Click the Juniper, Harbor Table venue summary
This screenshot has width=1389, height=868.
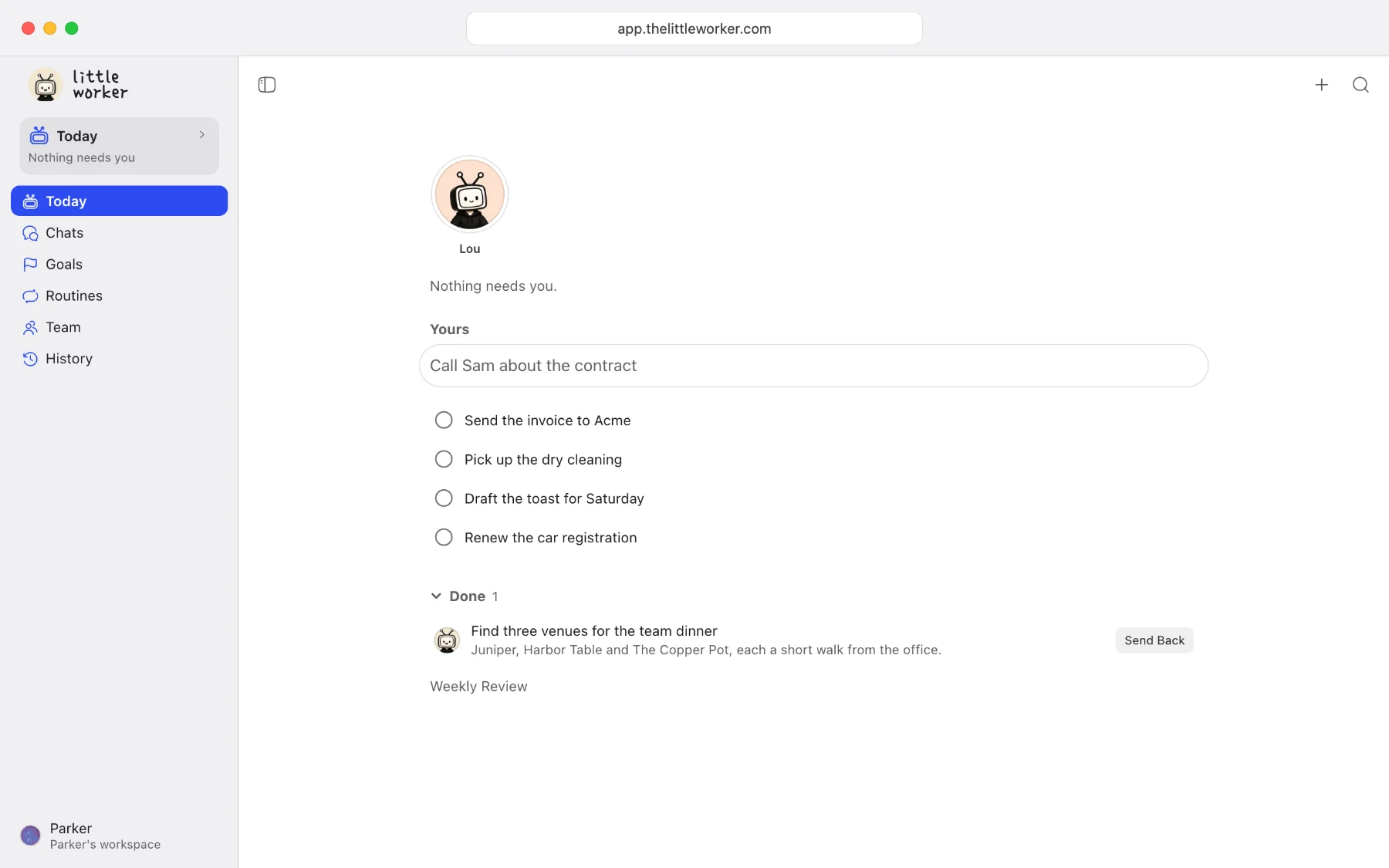point(706,650)
